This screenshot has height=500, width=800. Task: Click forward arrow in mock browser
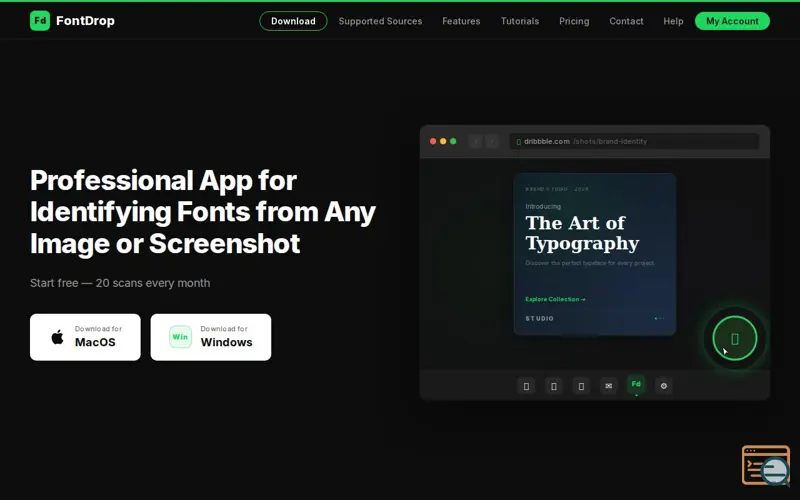[x=491, y=141]
